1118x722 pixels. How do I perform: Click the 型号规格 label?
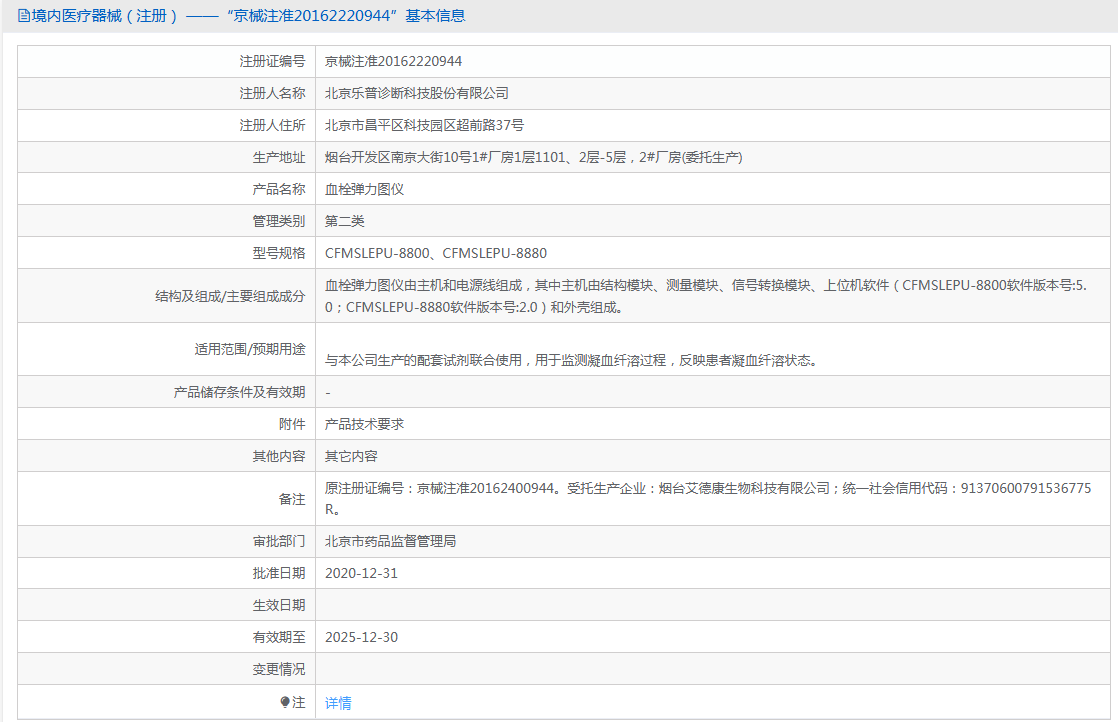279,253
